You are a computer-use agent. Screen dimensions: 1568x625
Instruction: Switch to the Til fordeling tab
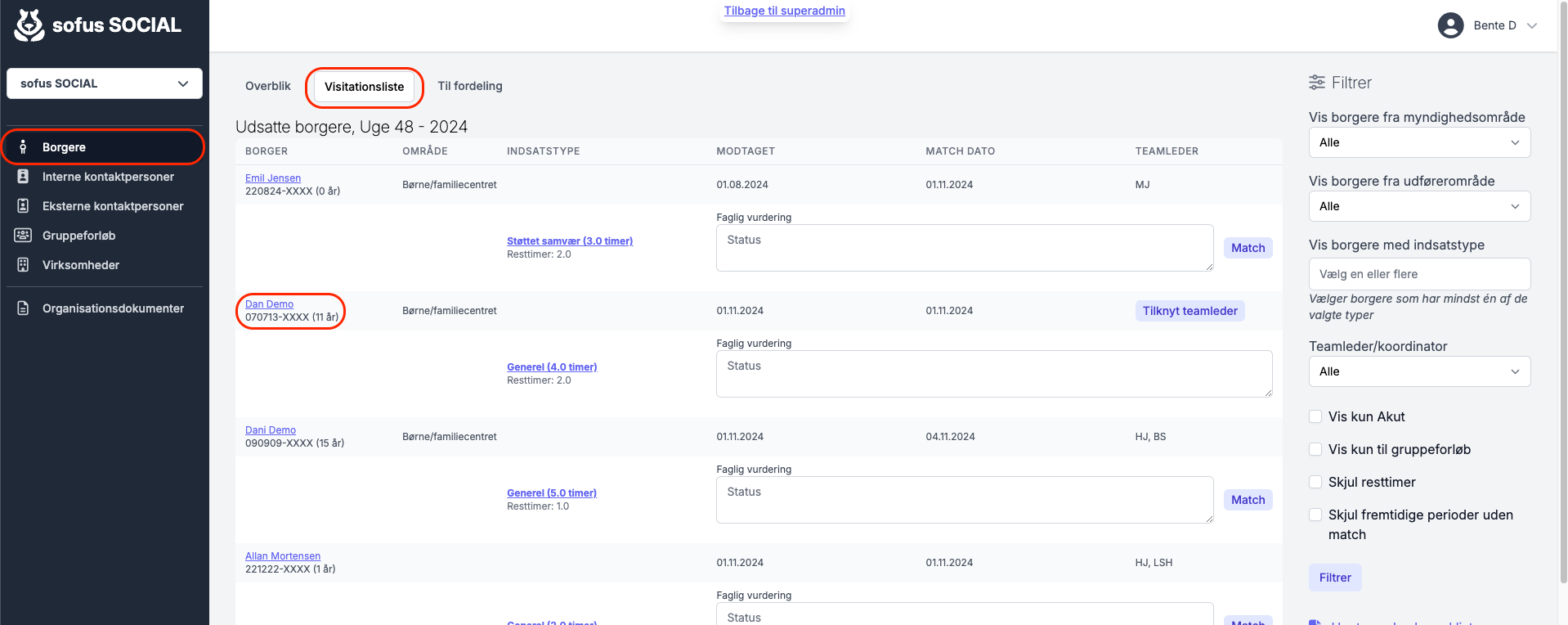(x=470, y=86)
